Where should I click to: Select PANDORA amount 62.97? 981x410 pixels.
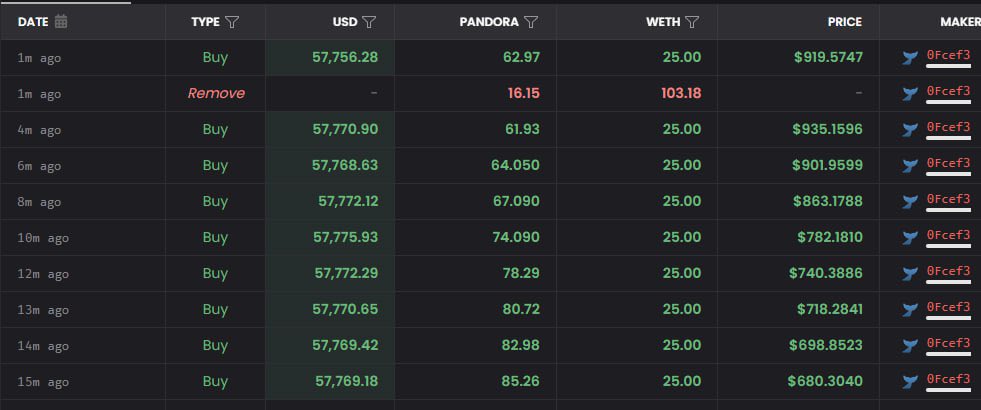pyautogui.click(x=521, y=58)
